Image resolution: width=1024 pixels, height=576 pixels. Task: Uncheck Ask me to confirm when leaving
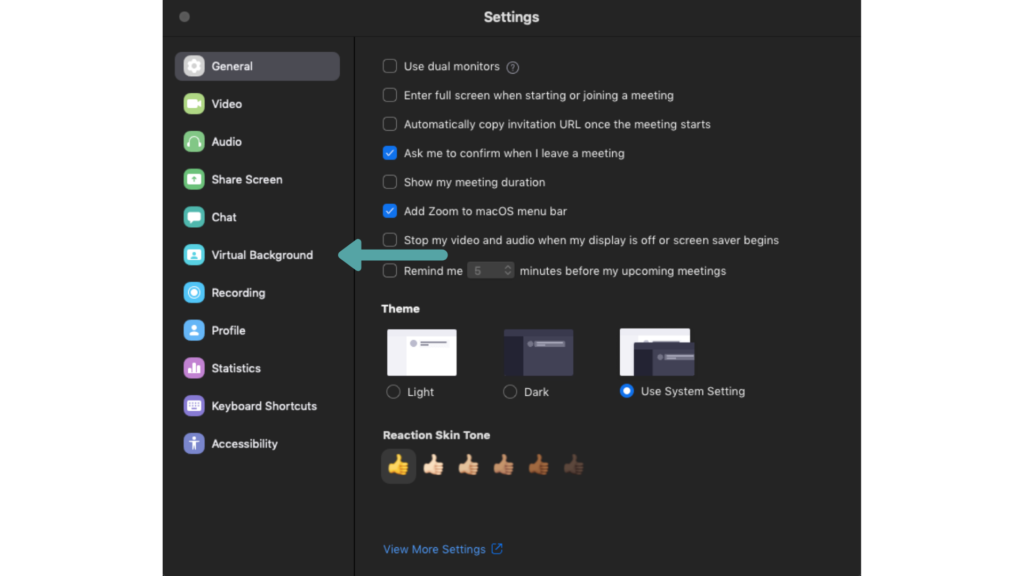click(390, 154)
